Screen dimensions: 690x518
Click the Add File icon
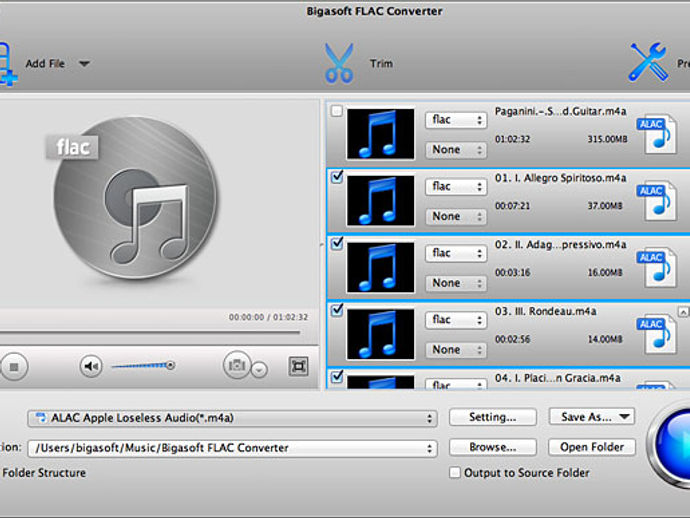7,64
